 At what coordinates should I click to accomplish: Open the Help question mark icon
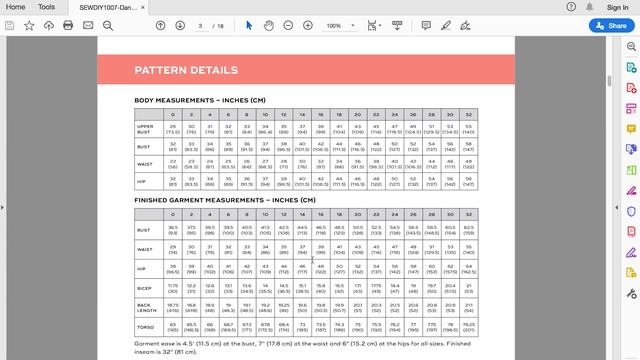click(x=571, y=7)
